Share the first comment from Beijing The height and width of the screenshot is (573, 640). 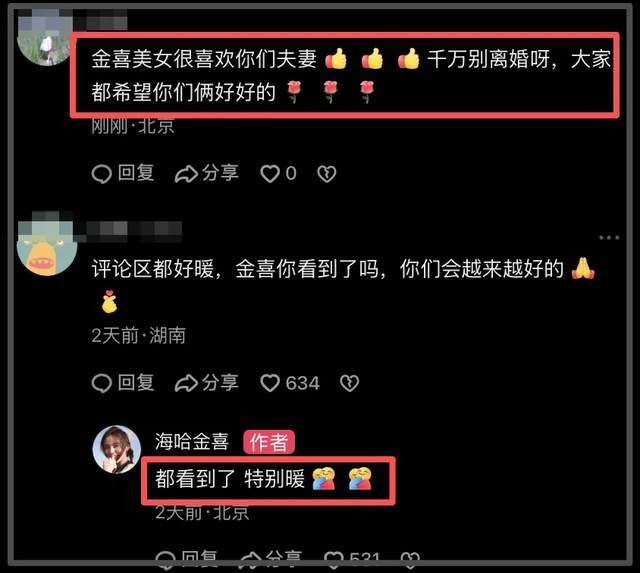(x=207, y=173)
